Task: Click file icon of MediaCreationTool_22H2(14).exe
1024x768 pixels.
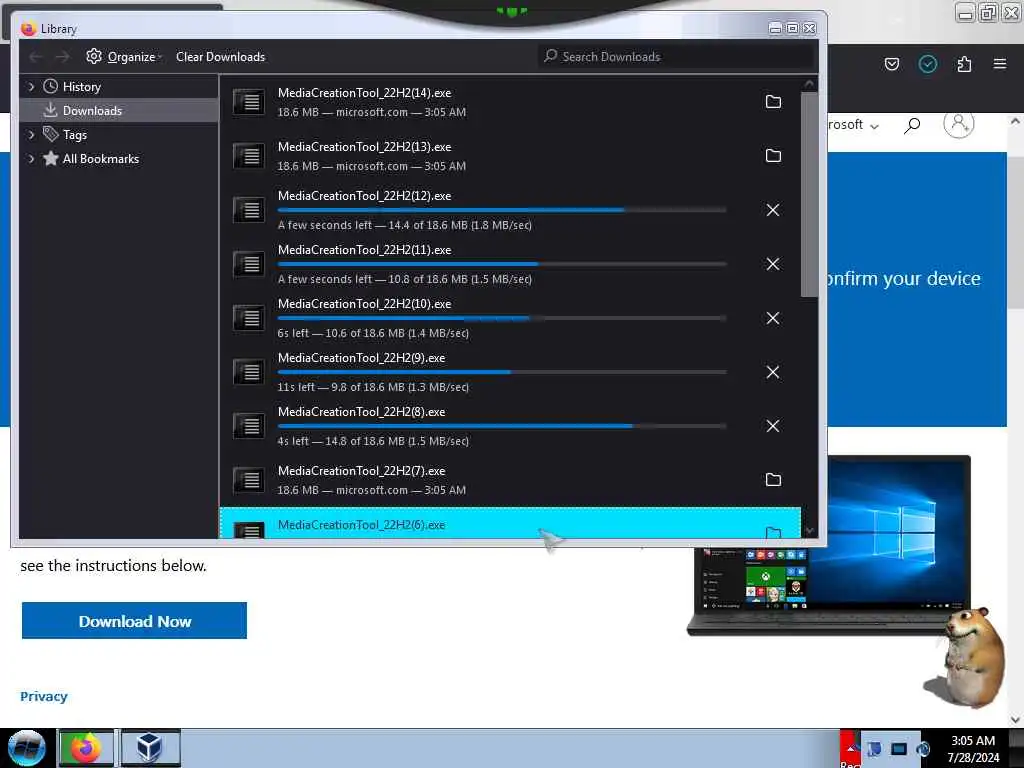Action: click(249, 102)
